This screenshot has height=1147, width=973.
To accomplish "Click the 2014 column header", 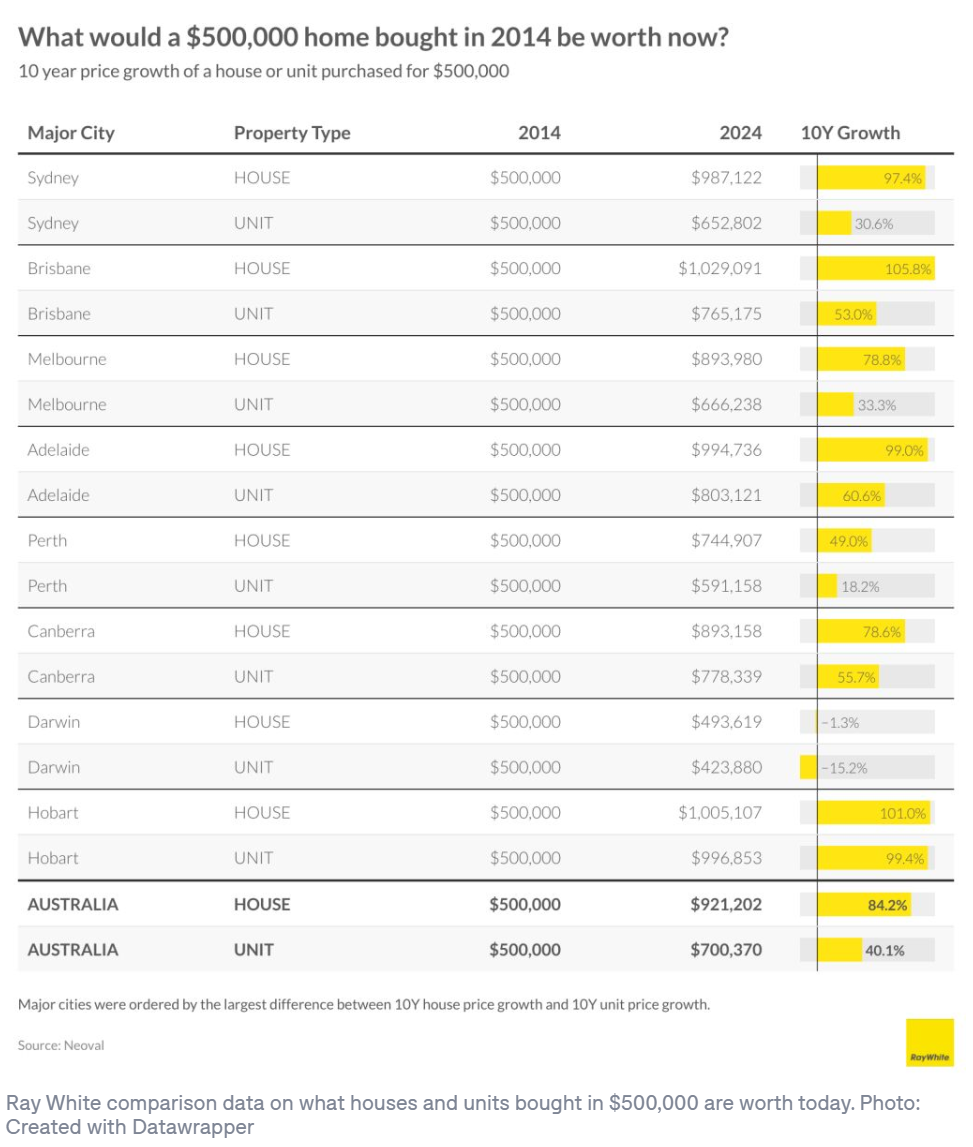I will [x=539, y=133].
